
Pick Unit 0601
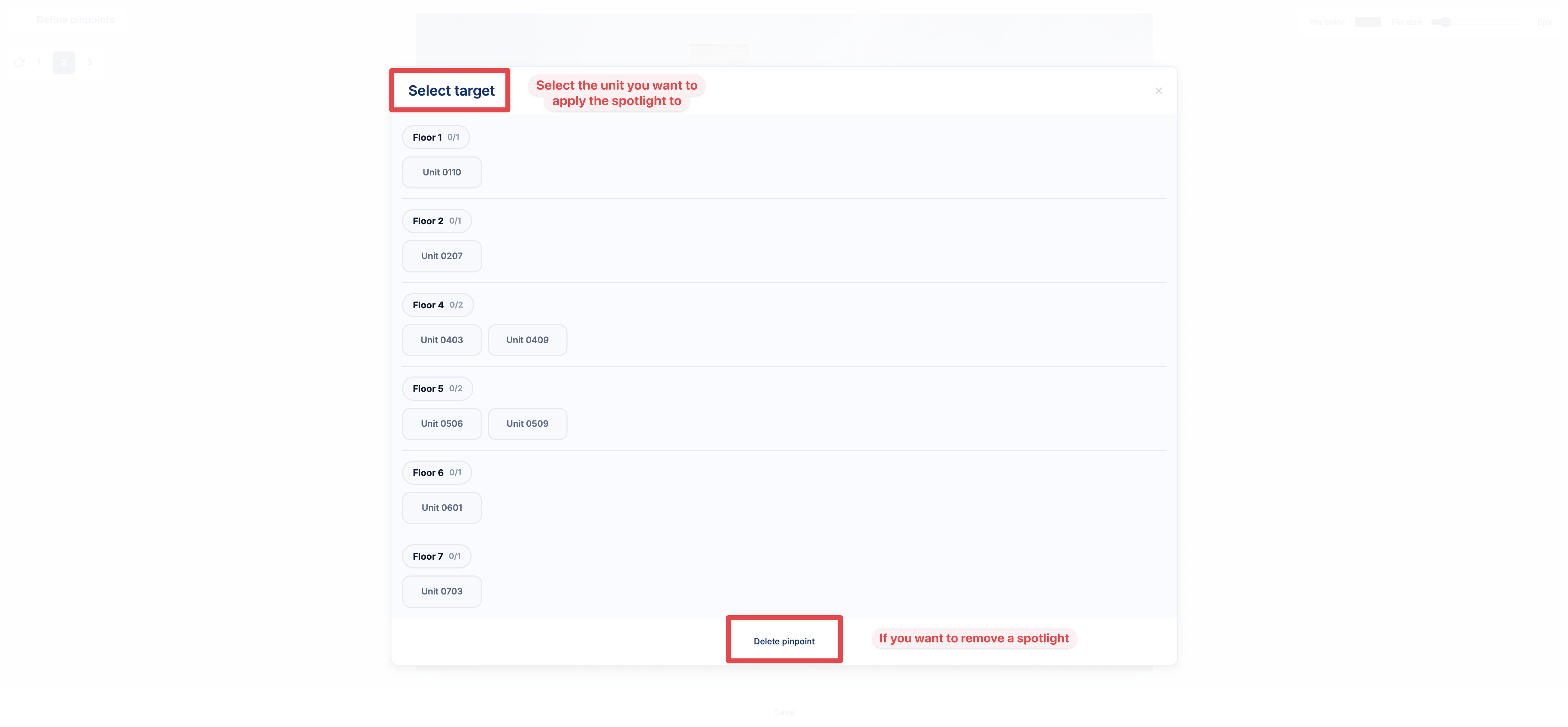[441, 508]
